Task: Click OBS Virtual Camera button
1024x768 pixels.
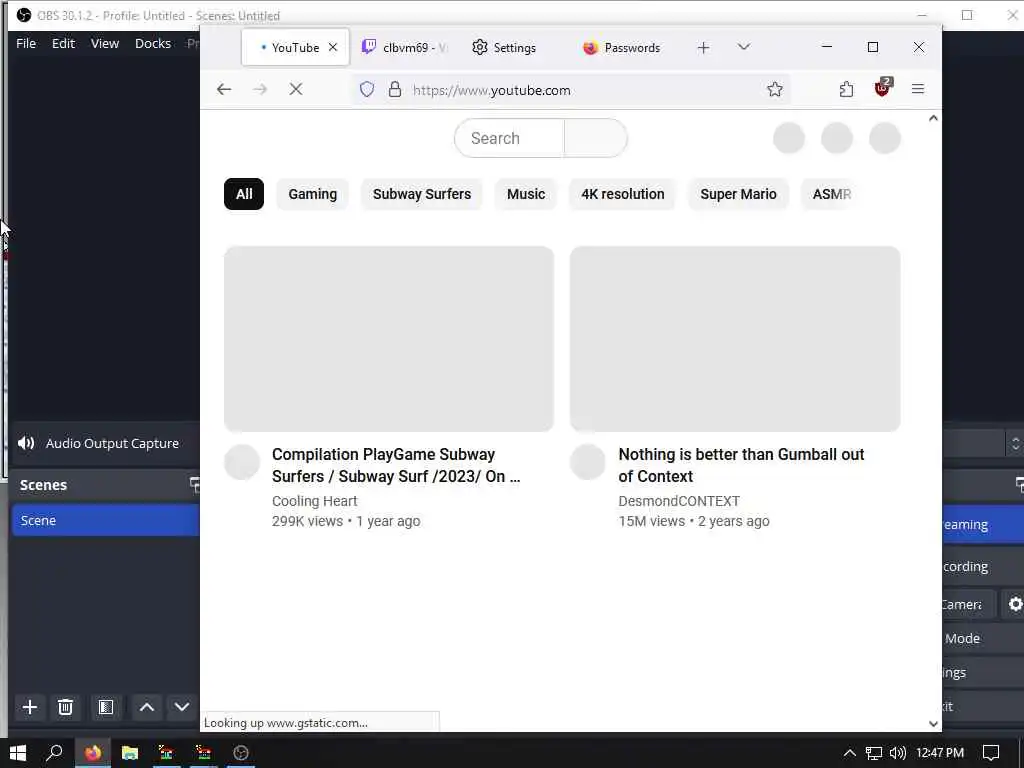Action: click(969, 605)
